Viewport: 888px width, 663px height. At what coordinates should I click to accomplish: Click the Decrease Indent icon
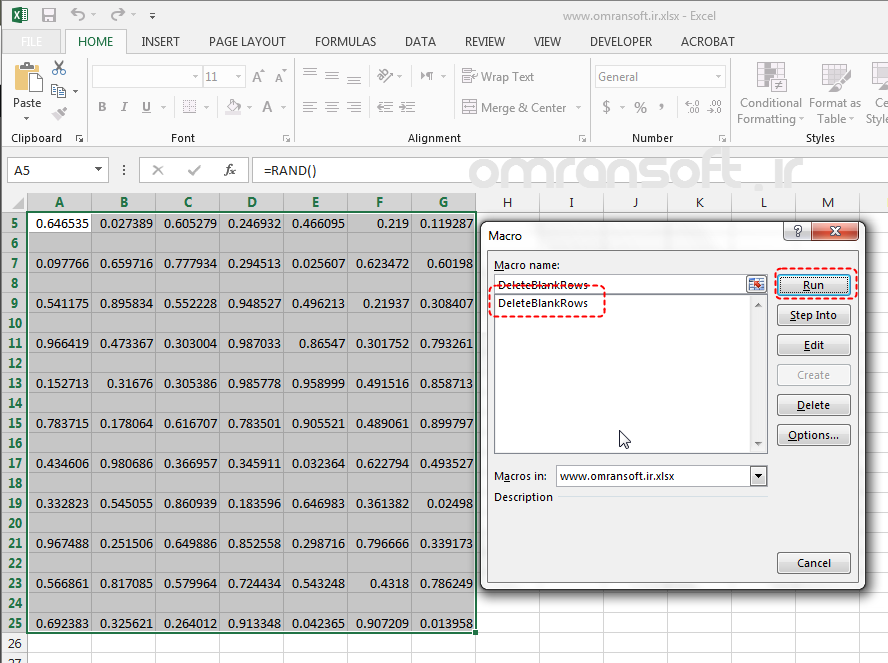tap(385, 107)
